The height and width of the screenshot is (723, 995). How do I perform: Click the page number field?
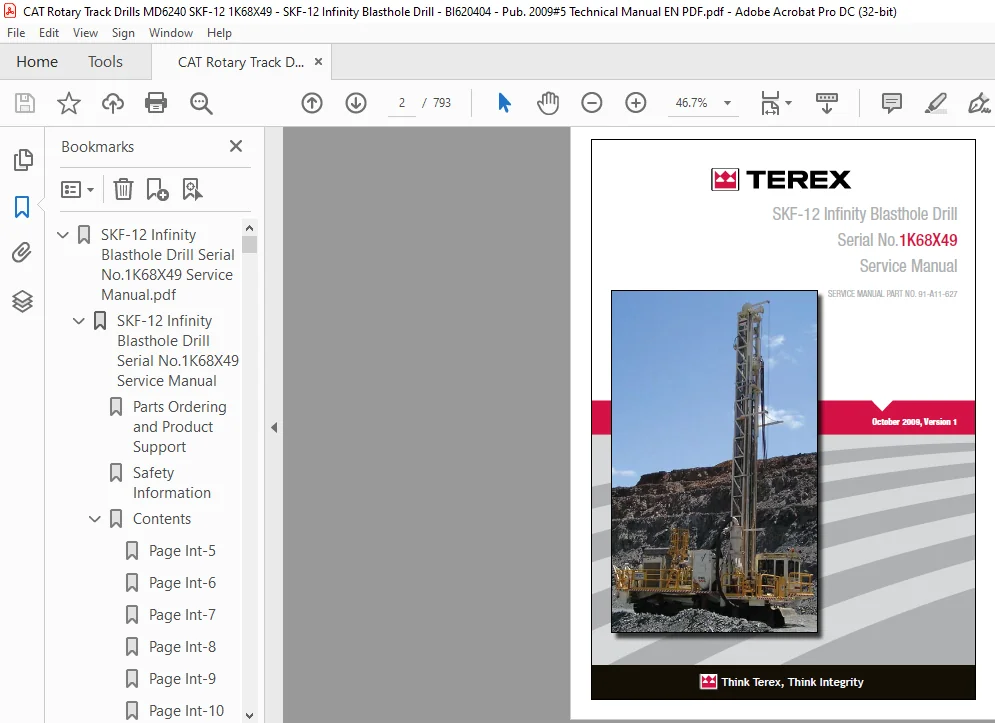click(x=402, y=103)
